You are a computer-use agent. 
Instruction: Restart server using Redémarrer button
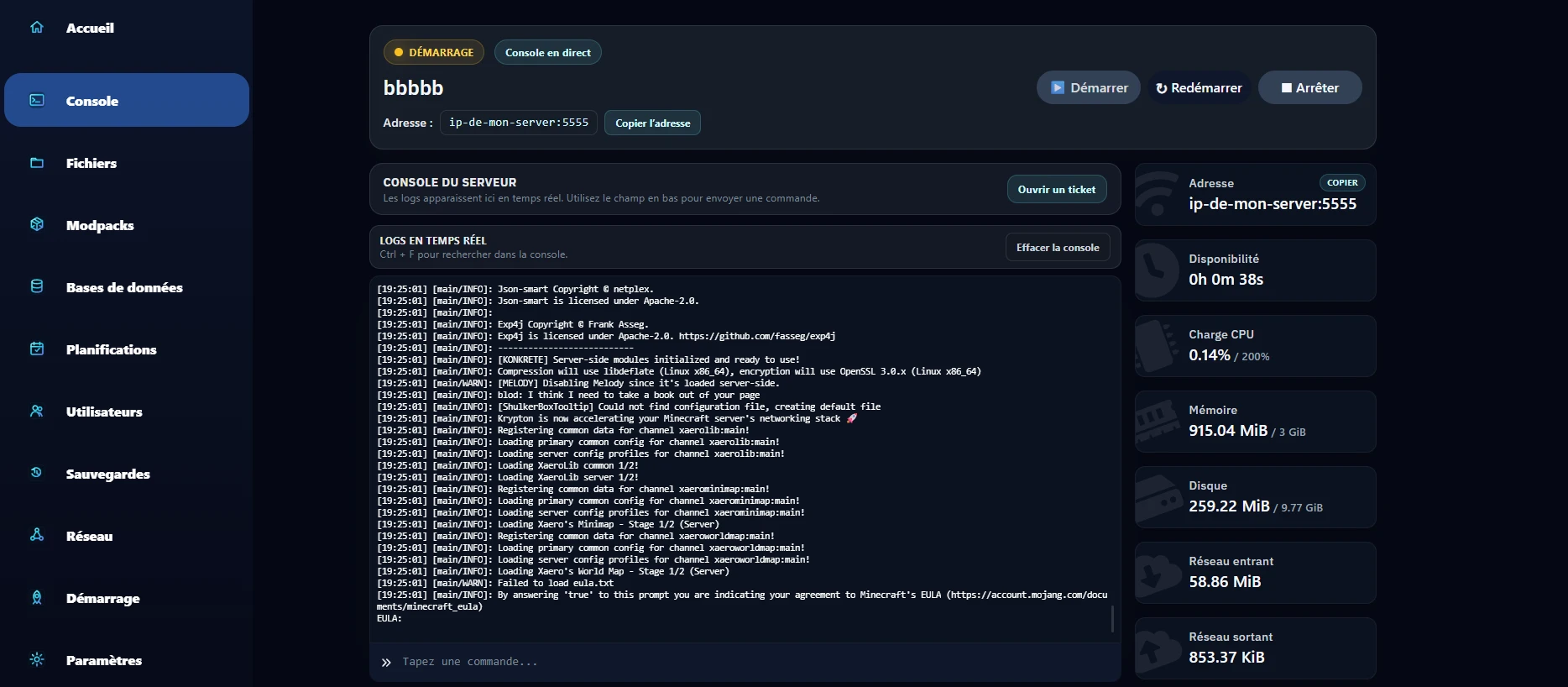click(x=1199, y=87)
